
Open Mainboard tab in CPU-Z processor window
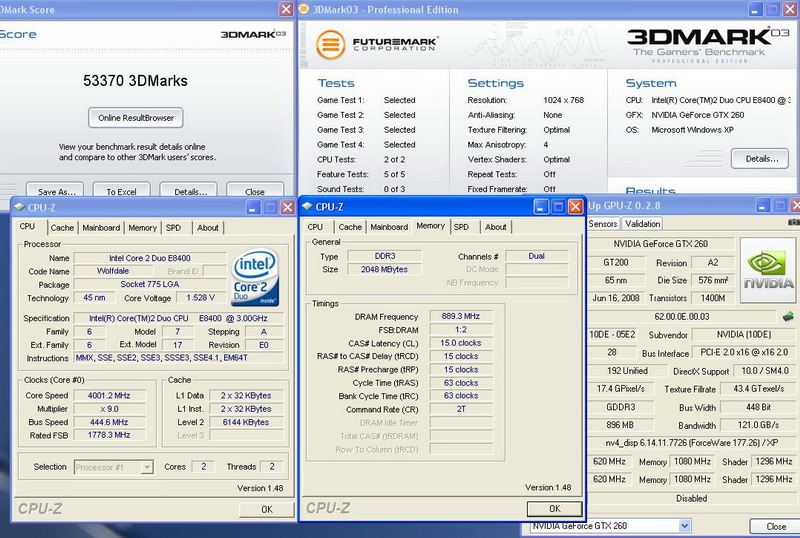point(101,228)
